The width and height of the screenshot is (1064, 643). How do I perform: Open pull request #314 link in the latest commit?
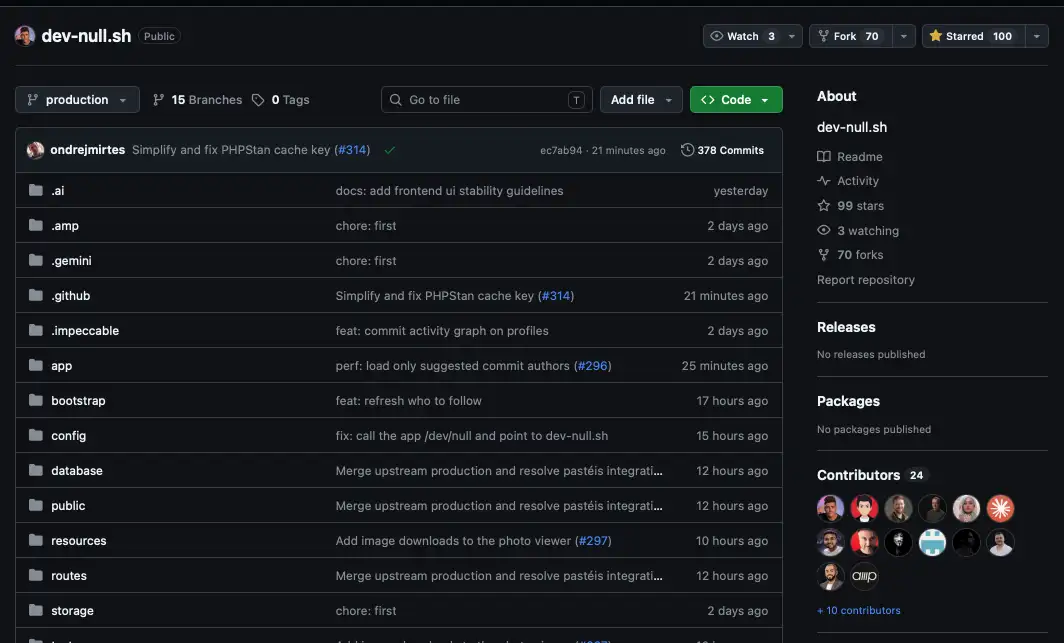[x=352, y=150]
